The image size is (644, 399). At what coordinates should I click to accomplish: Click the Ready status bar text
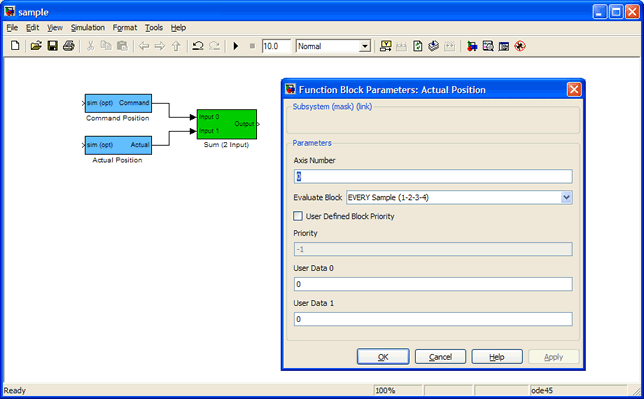pos(14,390)
